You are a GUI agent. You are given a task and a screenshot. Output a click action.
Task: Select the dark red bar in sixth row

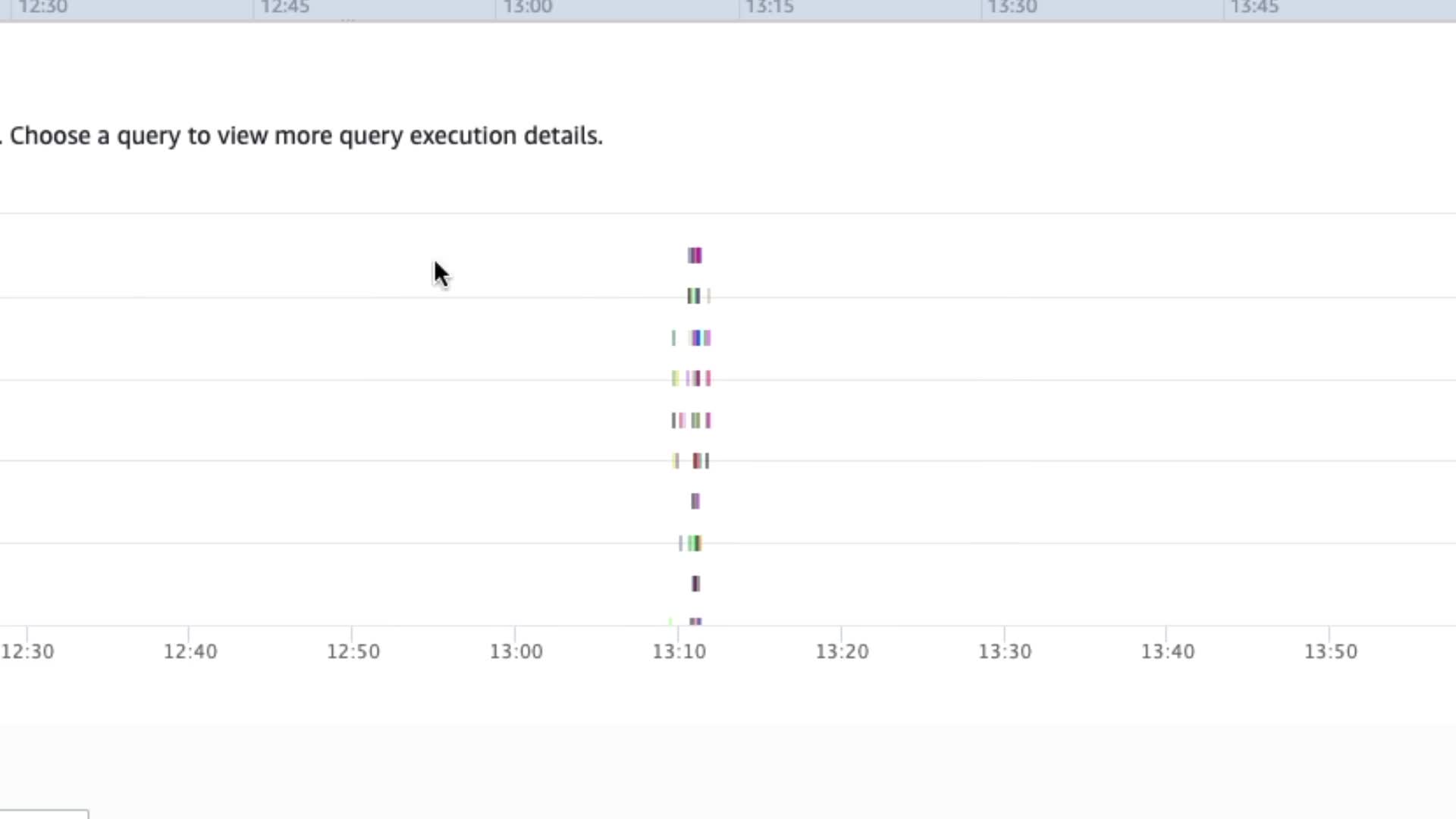point(697,461)
